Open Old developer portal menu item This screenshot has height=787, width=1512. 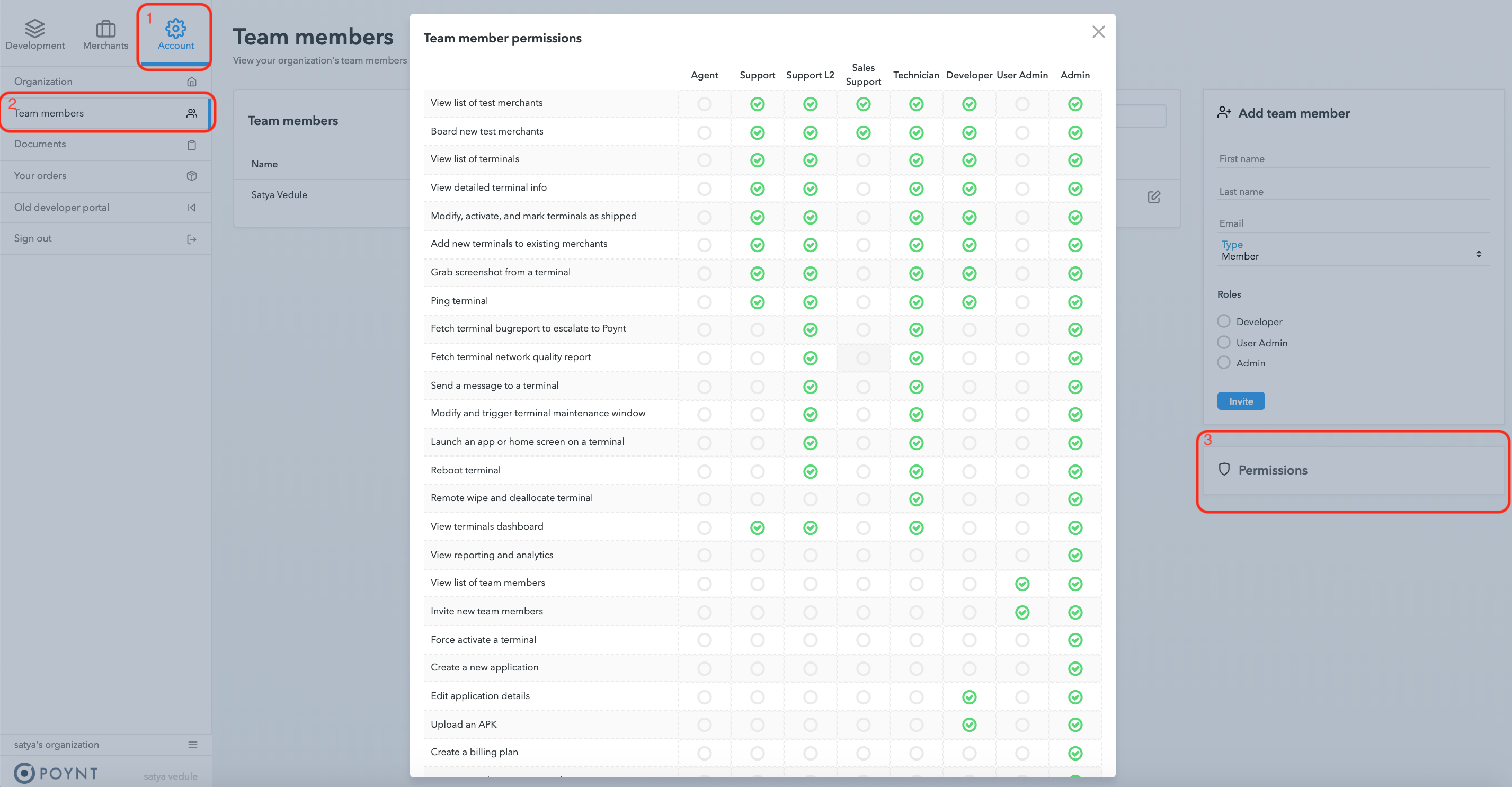point(105,207)
